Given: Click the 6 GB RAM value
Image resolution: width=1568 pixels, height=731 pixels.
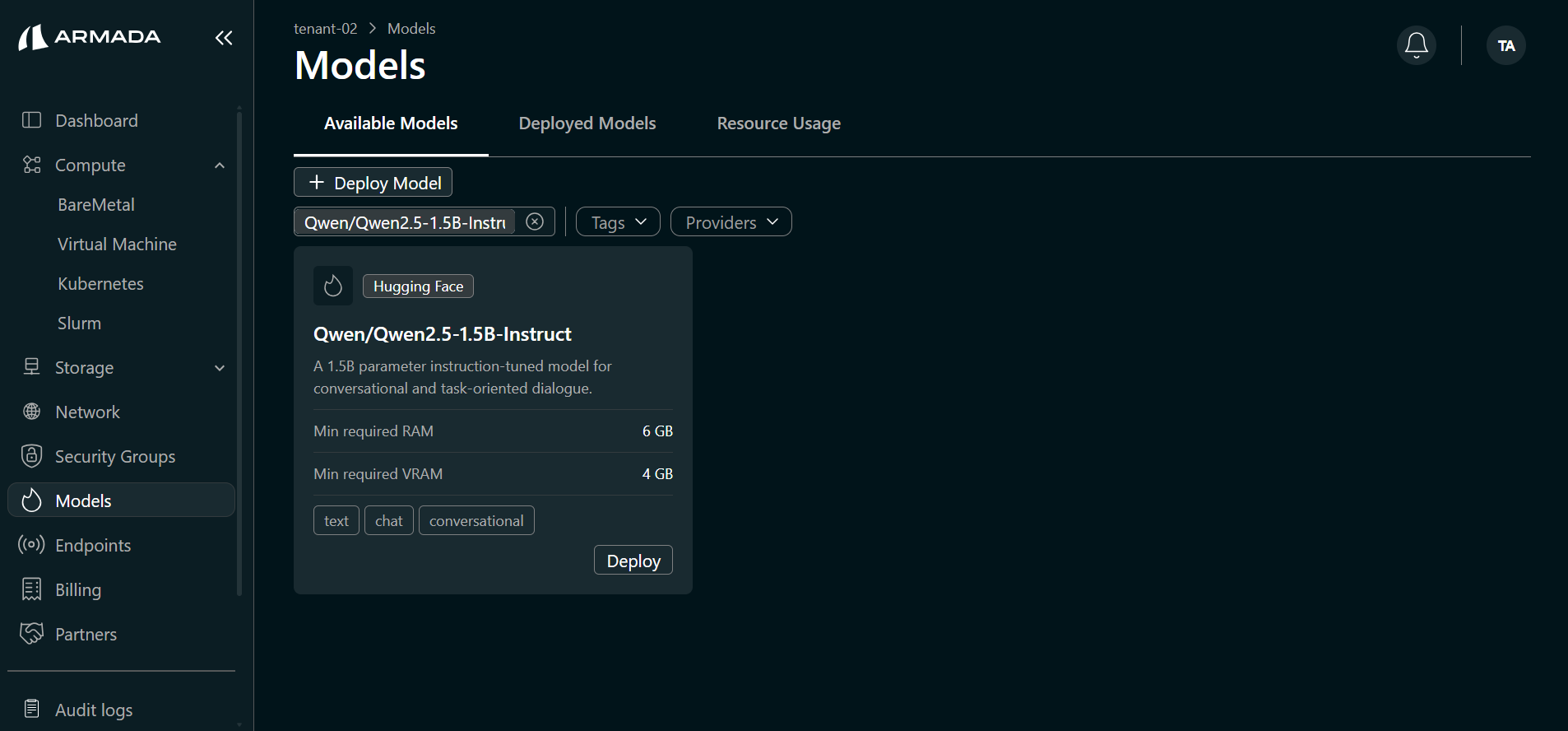Looking at the screenshot, I should point(657,431).
